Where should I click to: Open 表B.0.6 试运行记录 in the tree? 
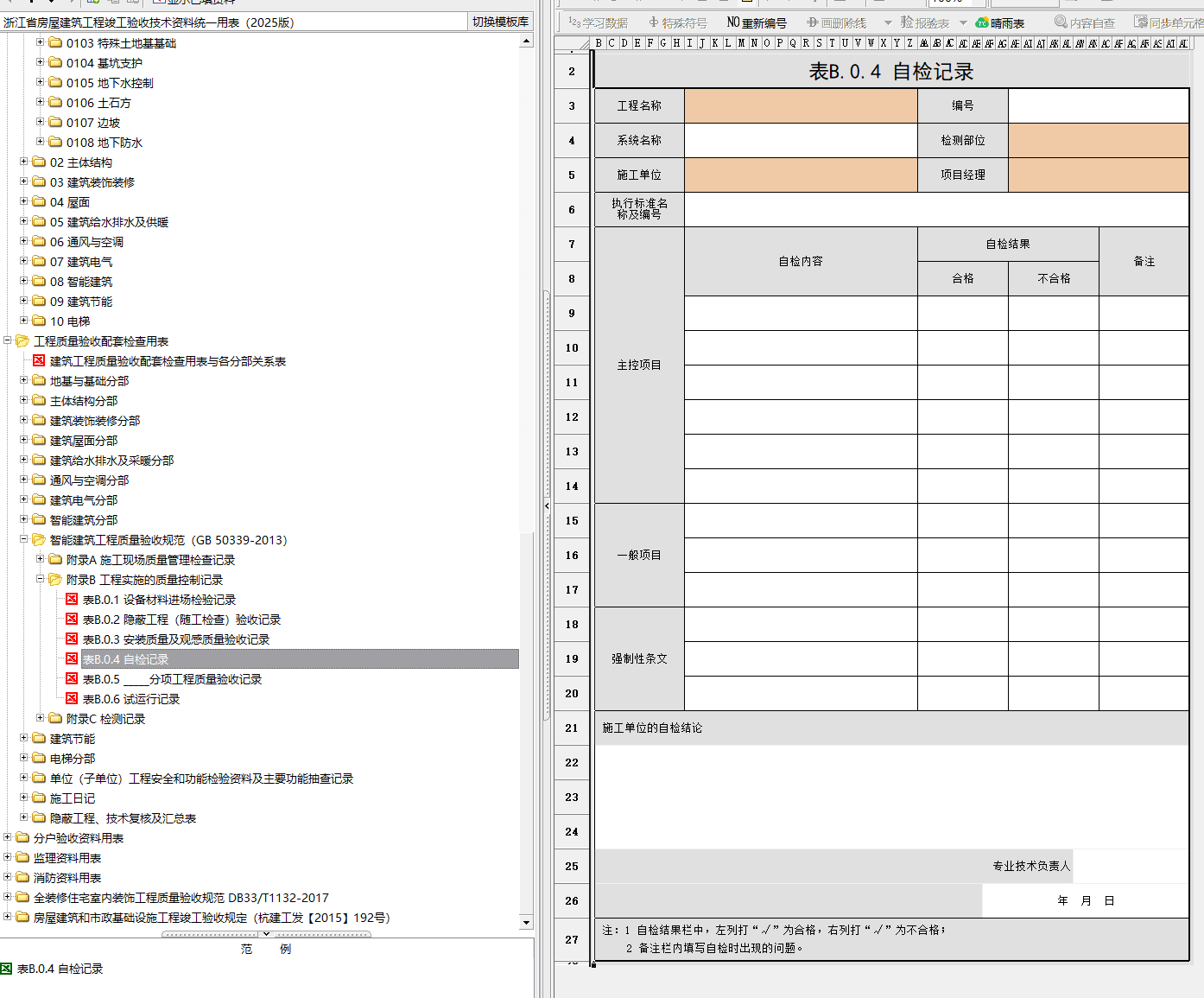point(131,699)
